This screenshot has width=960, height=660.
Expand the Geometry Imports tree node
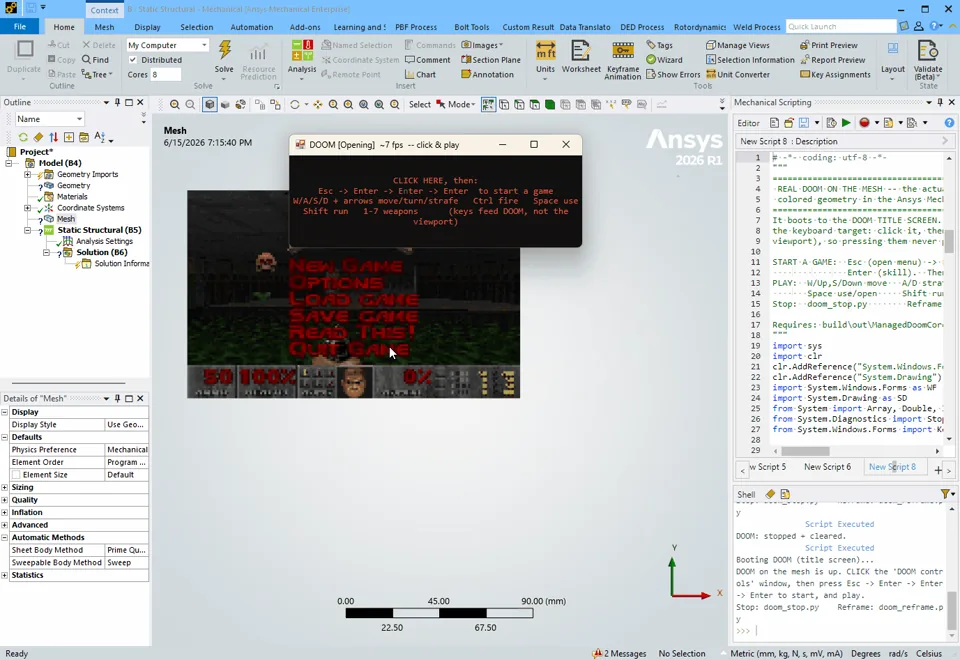pyautogui.click(x=27, y=174)
